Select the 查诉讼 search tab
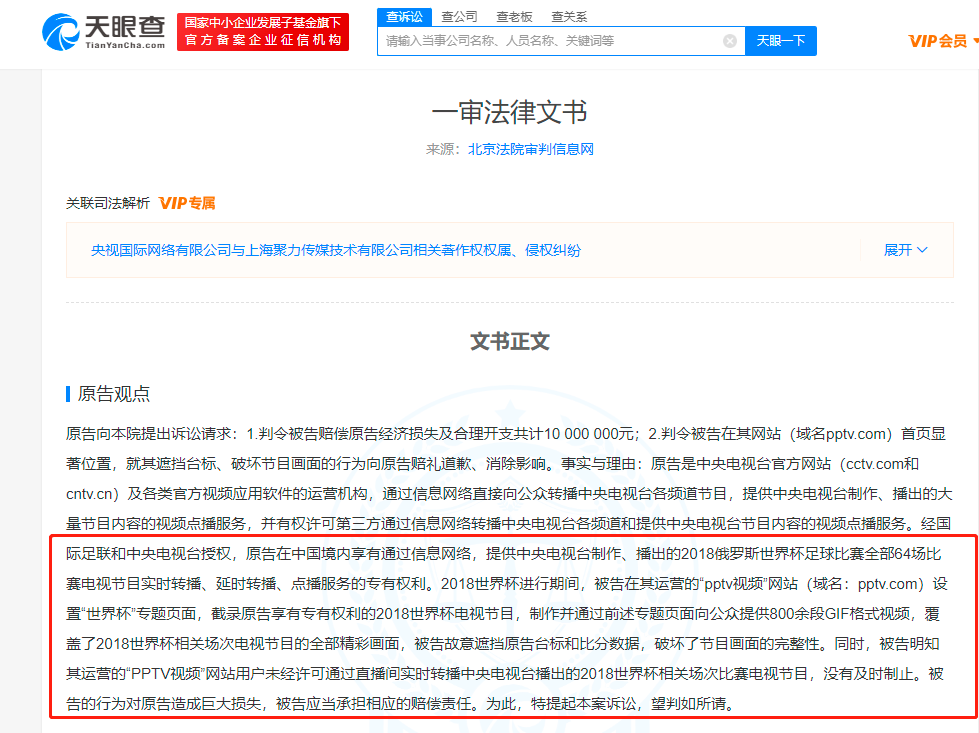The height and width of the screenshot is (733, 979). 404,17
